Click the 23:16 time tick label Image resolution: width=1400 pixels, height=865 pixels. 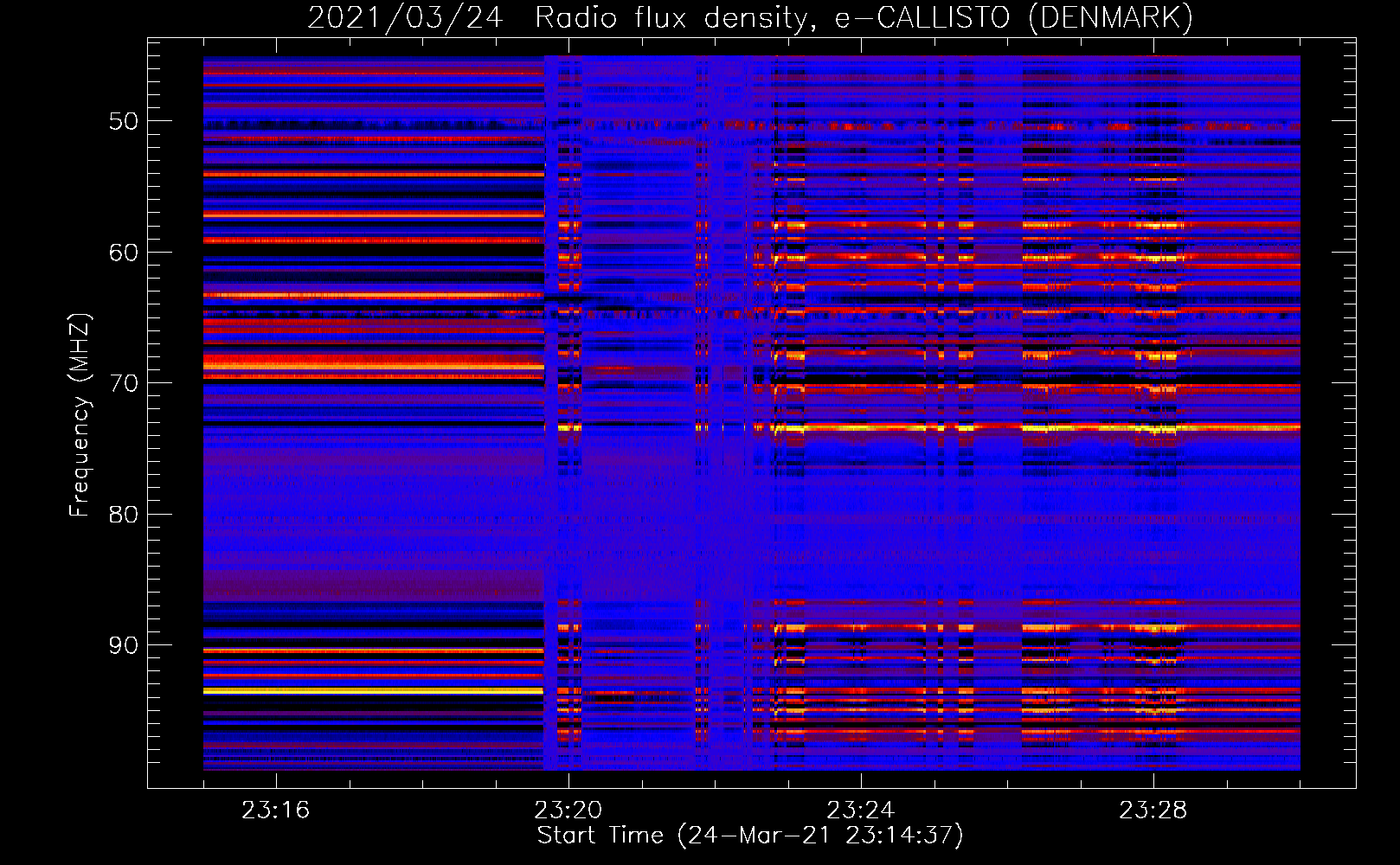(x=276, y=811)
